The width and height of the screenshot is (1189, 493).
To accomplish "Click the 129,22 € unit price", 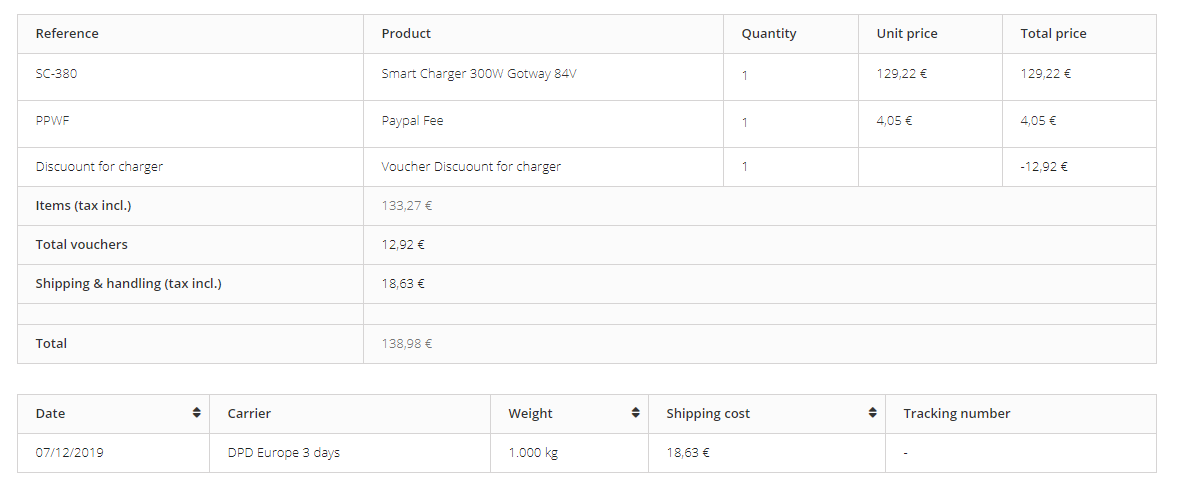I will (x=902, y=74).
